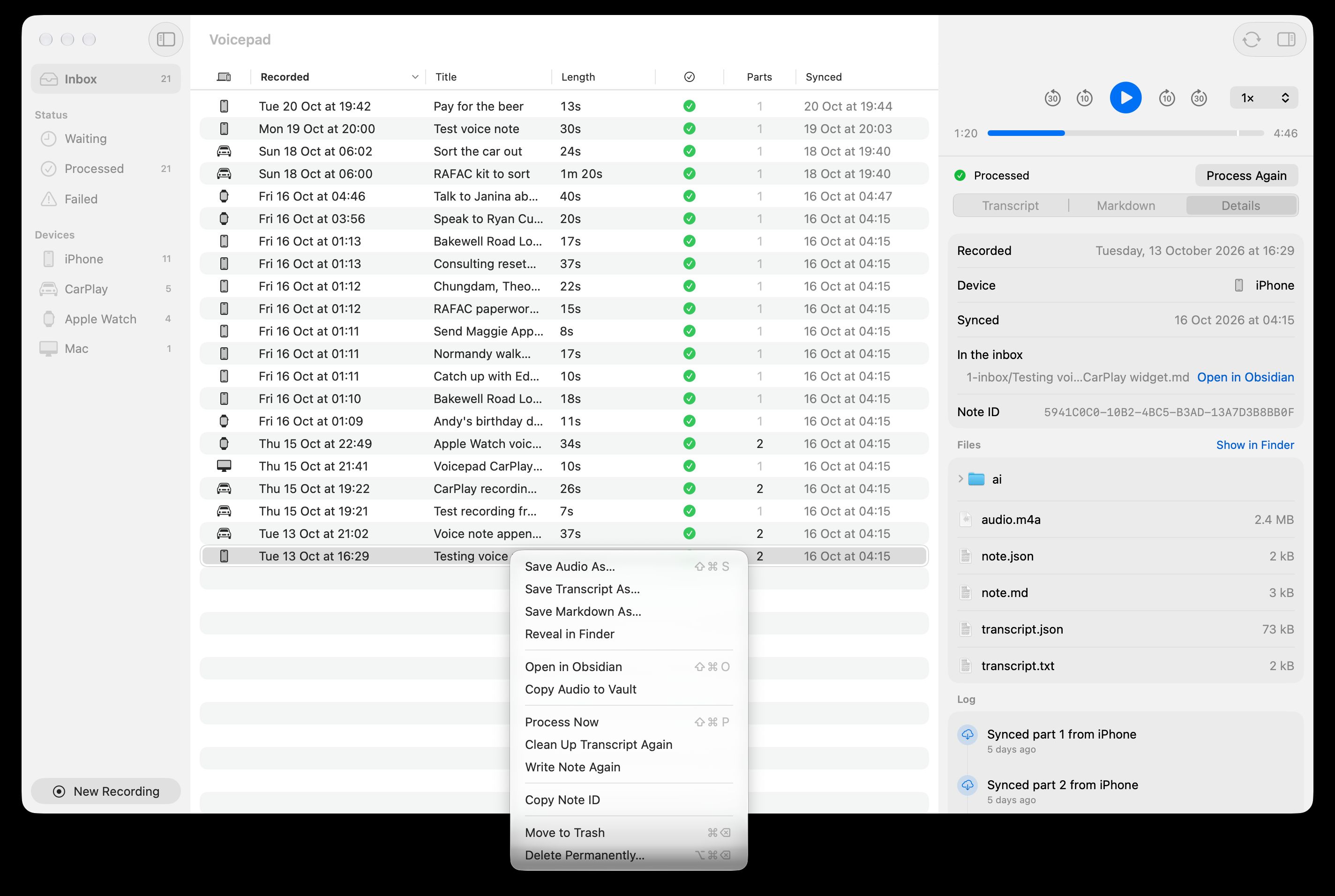1335x896 pixels.
Task: Skip forward 30 seconds
Action: [1199, 98]
